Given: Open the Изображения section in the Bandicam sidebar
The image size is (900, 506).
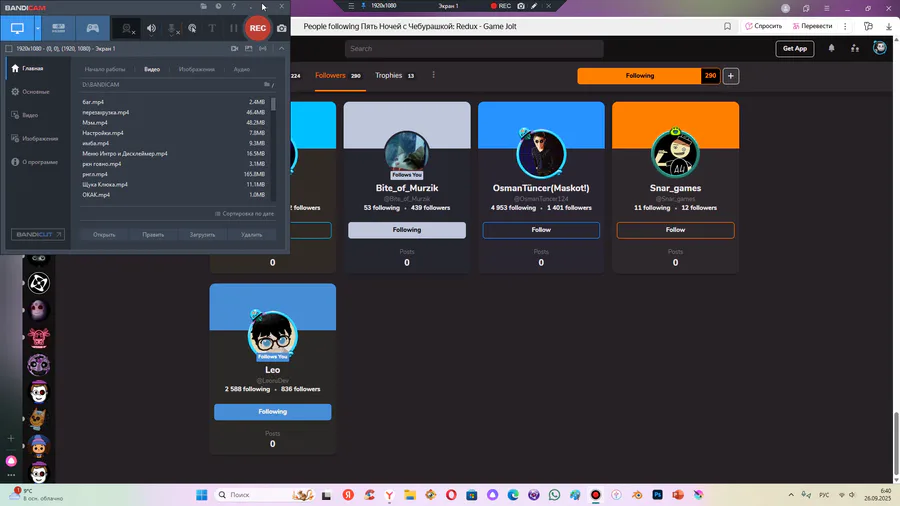Looking at the screenshot, I should coord(36,139).
